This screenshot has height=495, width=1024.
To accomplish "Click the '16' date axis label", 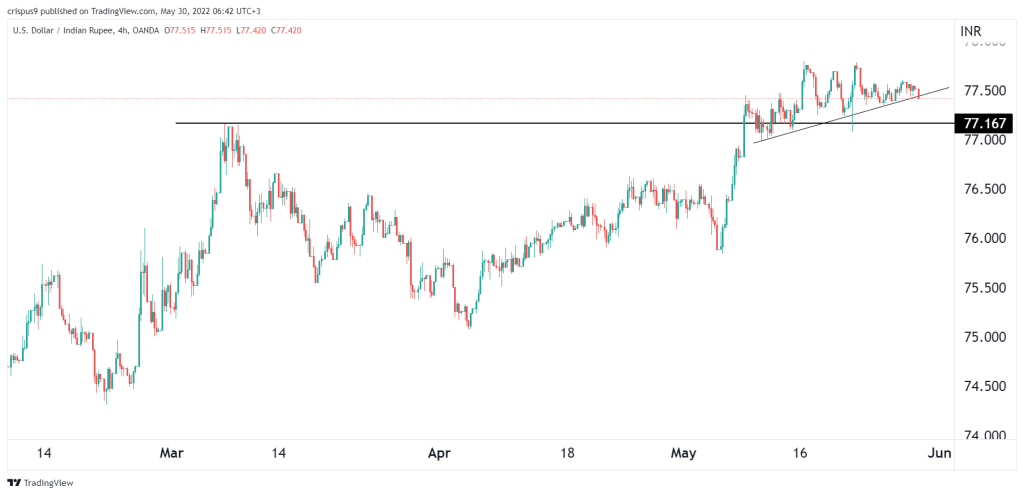I will (801, 453).
